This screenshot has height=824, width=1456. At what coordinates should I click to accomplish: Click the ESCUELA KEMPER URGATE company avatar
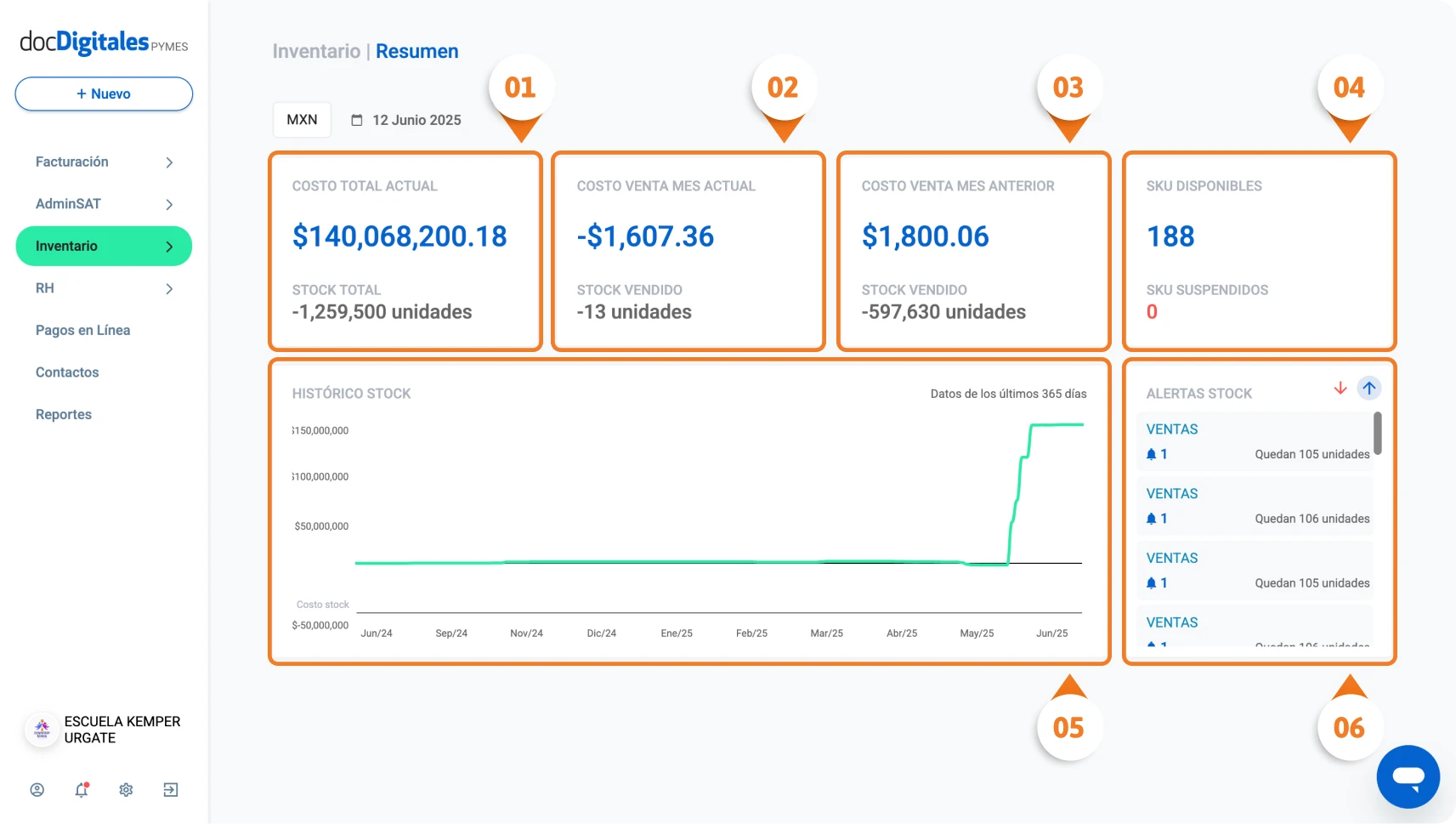point(42,730)
